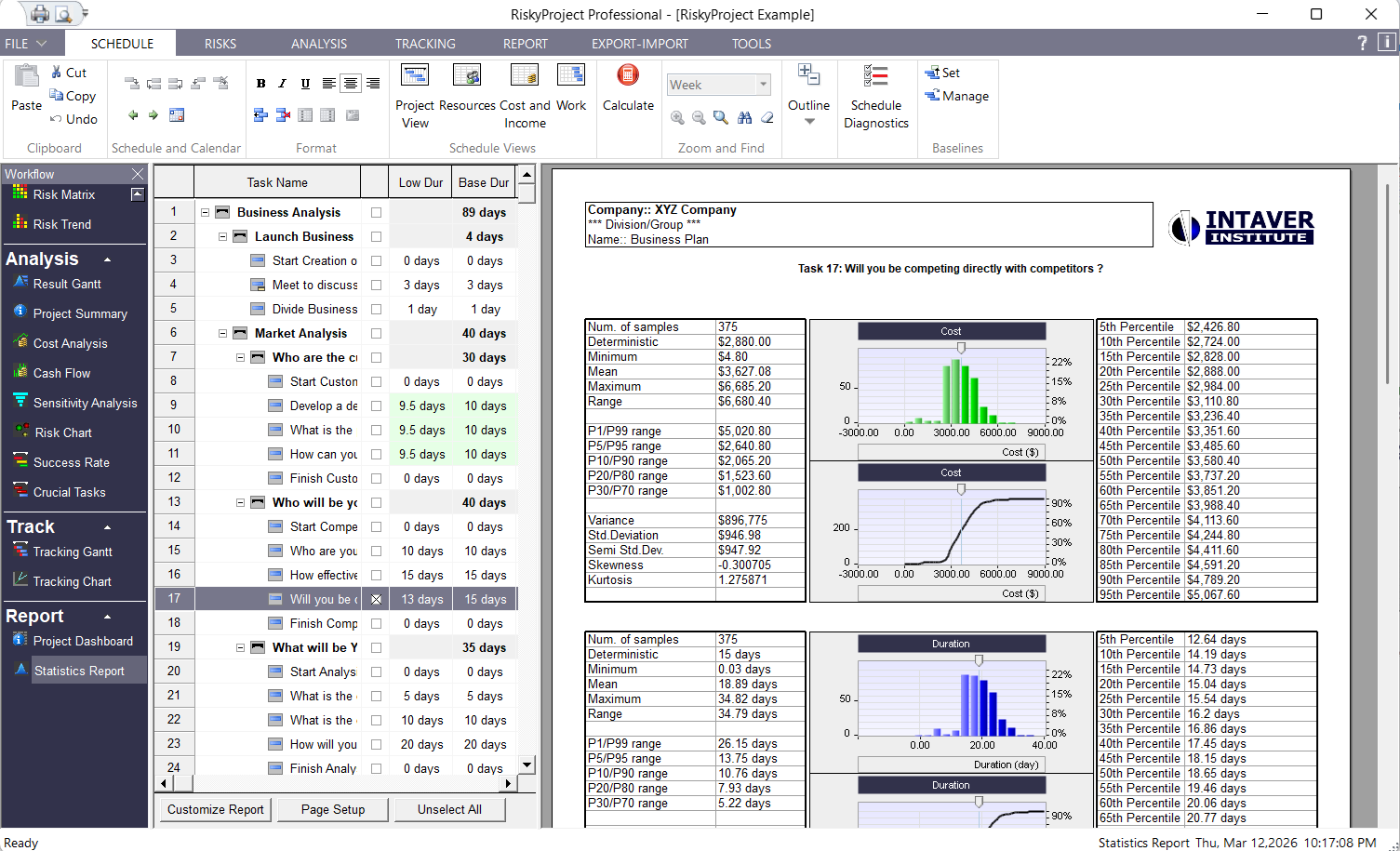Collapse the Market Analysis task group
The height and width of the screenshot is (851, 1400).
tap(222, 332)
